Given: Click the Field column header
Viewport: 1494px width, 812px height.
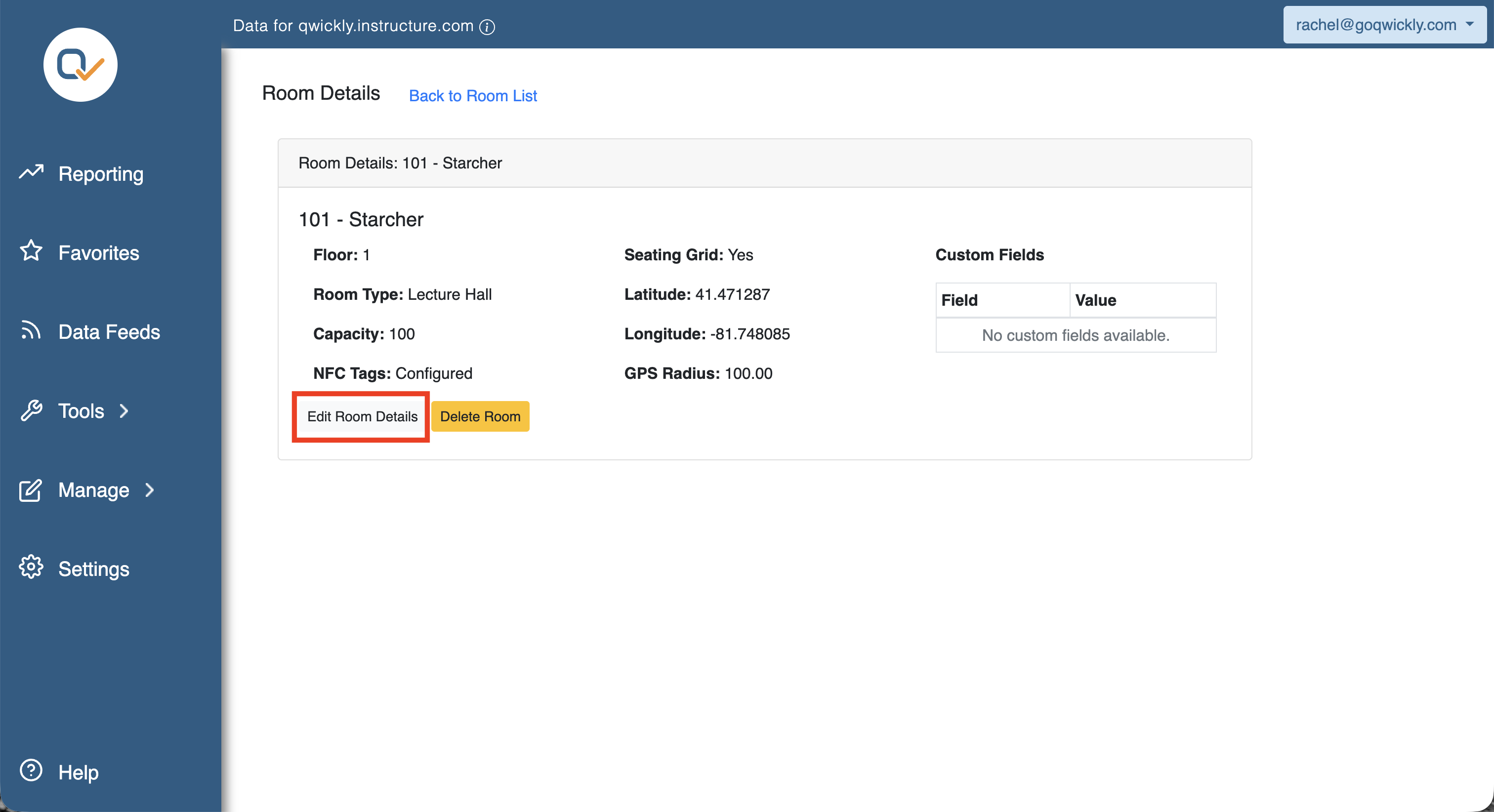Looking at the screenshot, I should point(1003,300).
